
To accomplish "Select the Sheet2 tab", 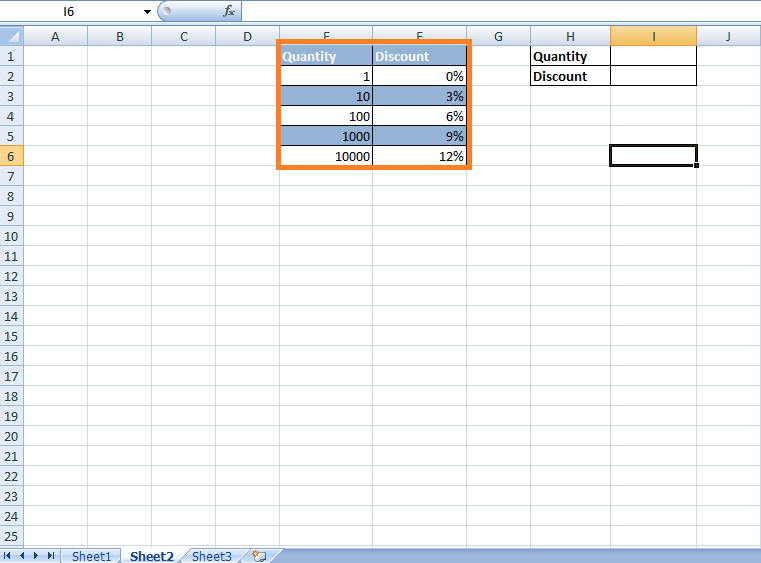I will 152,556.
